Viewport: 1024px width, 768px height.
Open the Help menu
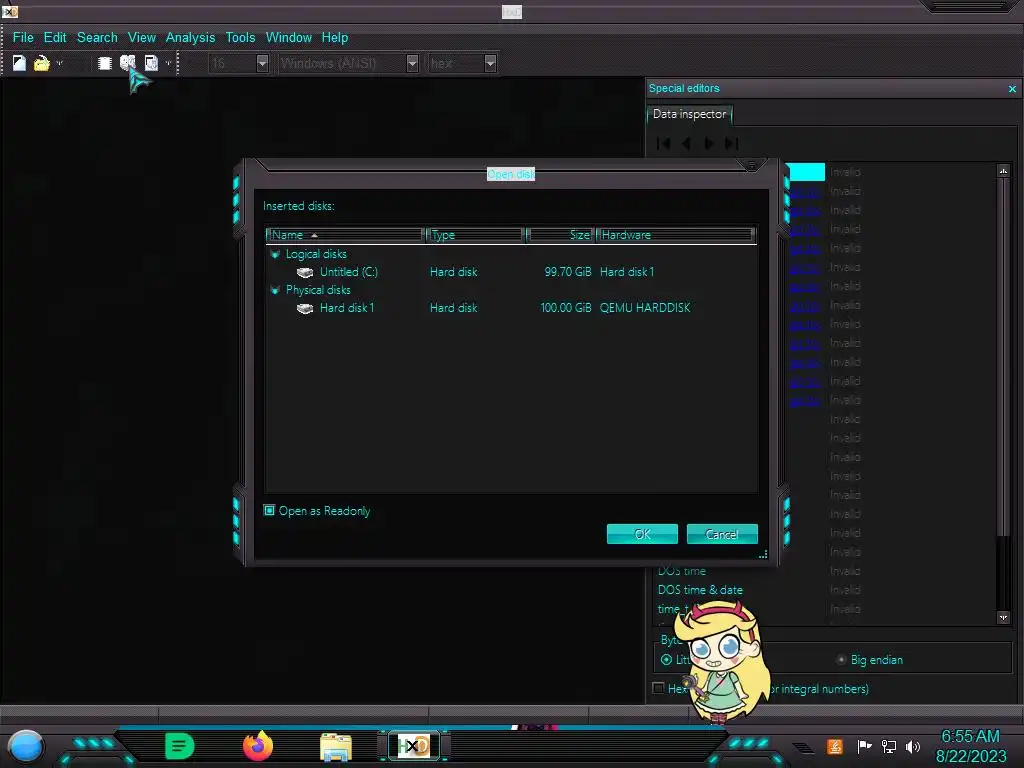point(334,37)
